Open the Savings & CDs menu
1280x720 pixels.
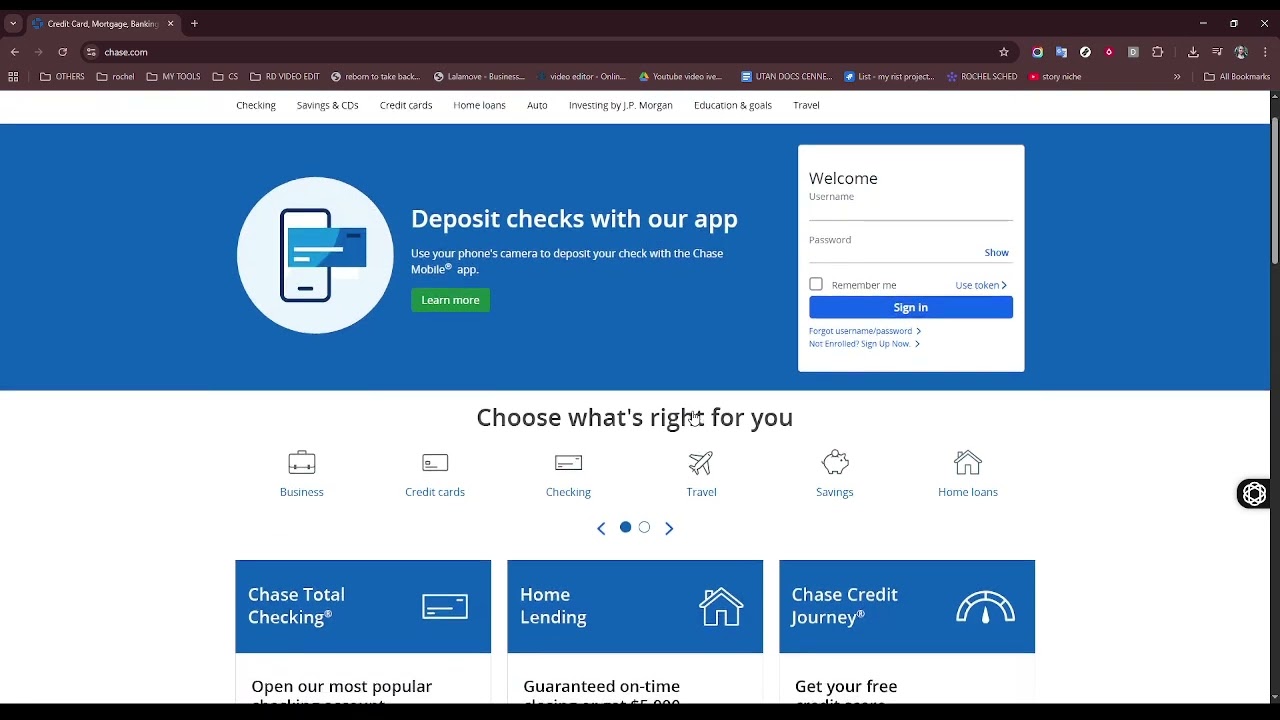(327, 105)
